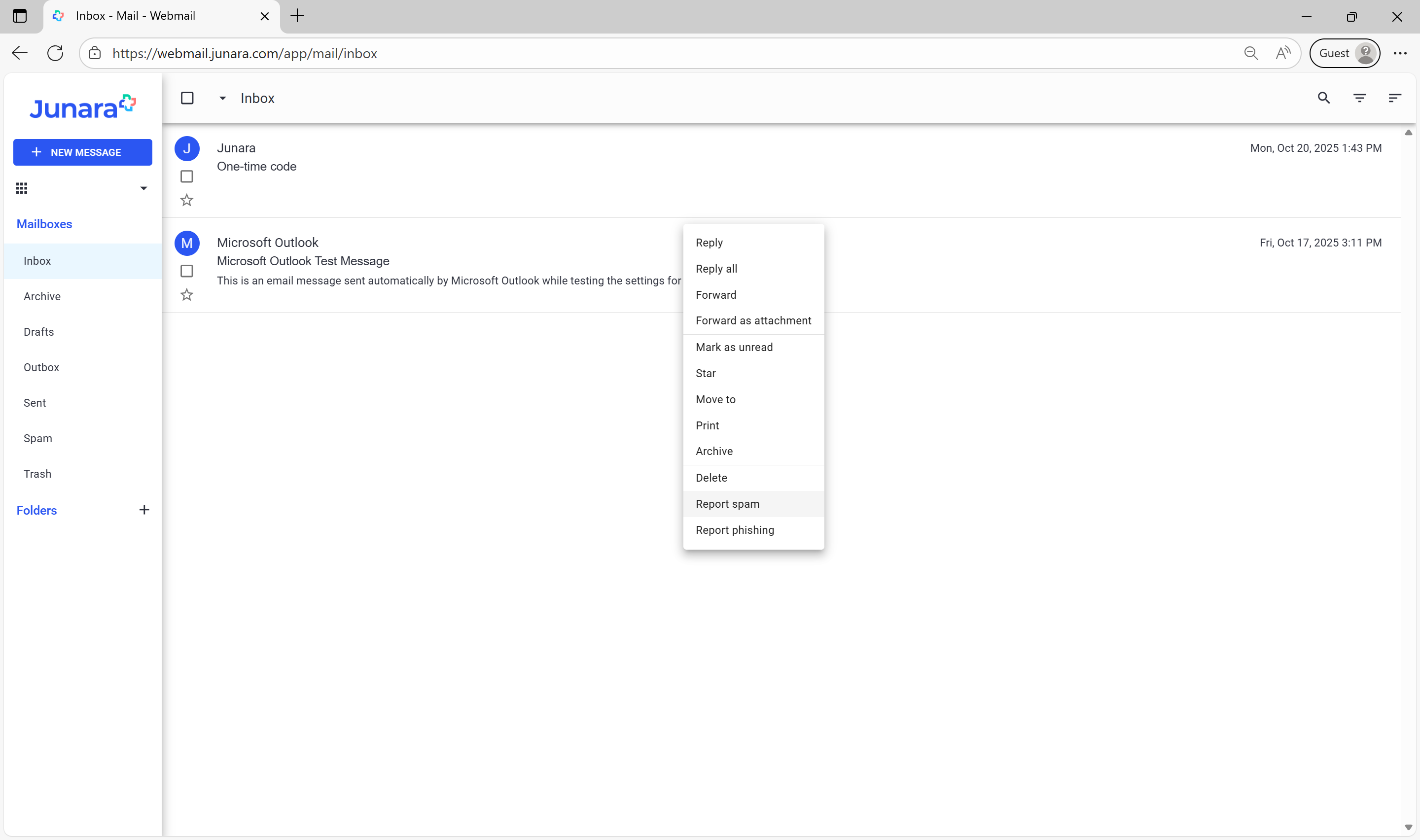The width and height of the screenshot is (1420, 840).
Task: Open browser Settings and more menu
Action: tap(1400, 53)
